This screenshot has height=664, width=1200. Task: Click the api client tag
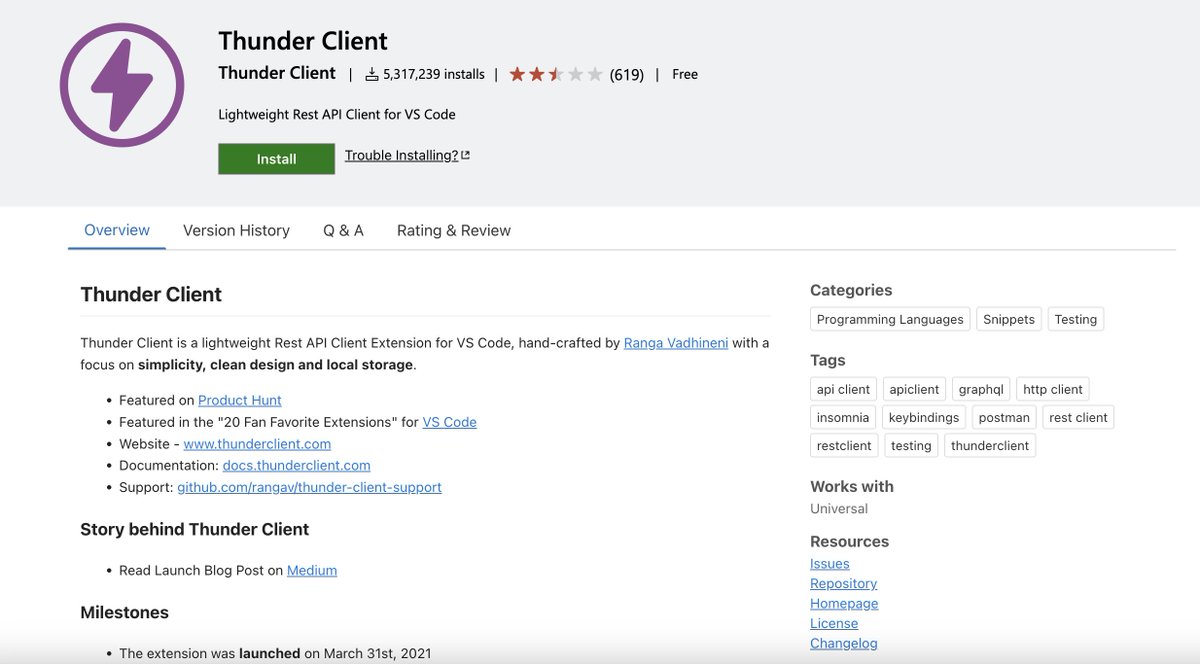click(843, 389)
